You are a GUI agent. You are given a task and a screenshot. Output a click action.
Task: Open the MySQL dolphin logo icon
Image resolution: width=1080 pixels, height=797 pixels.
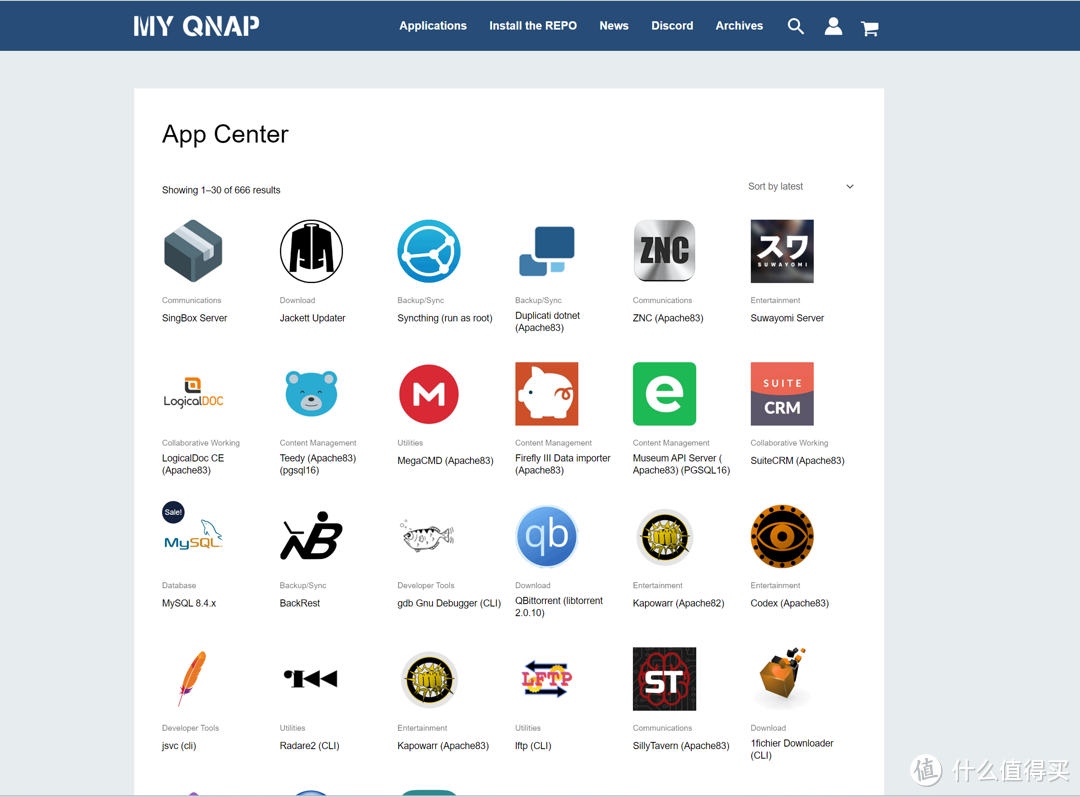pos(195,537)
